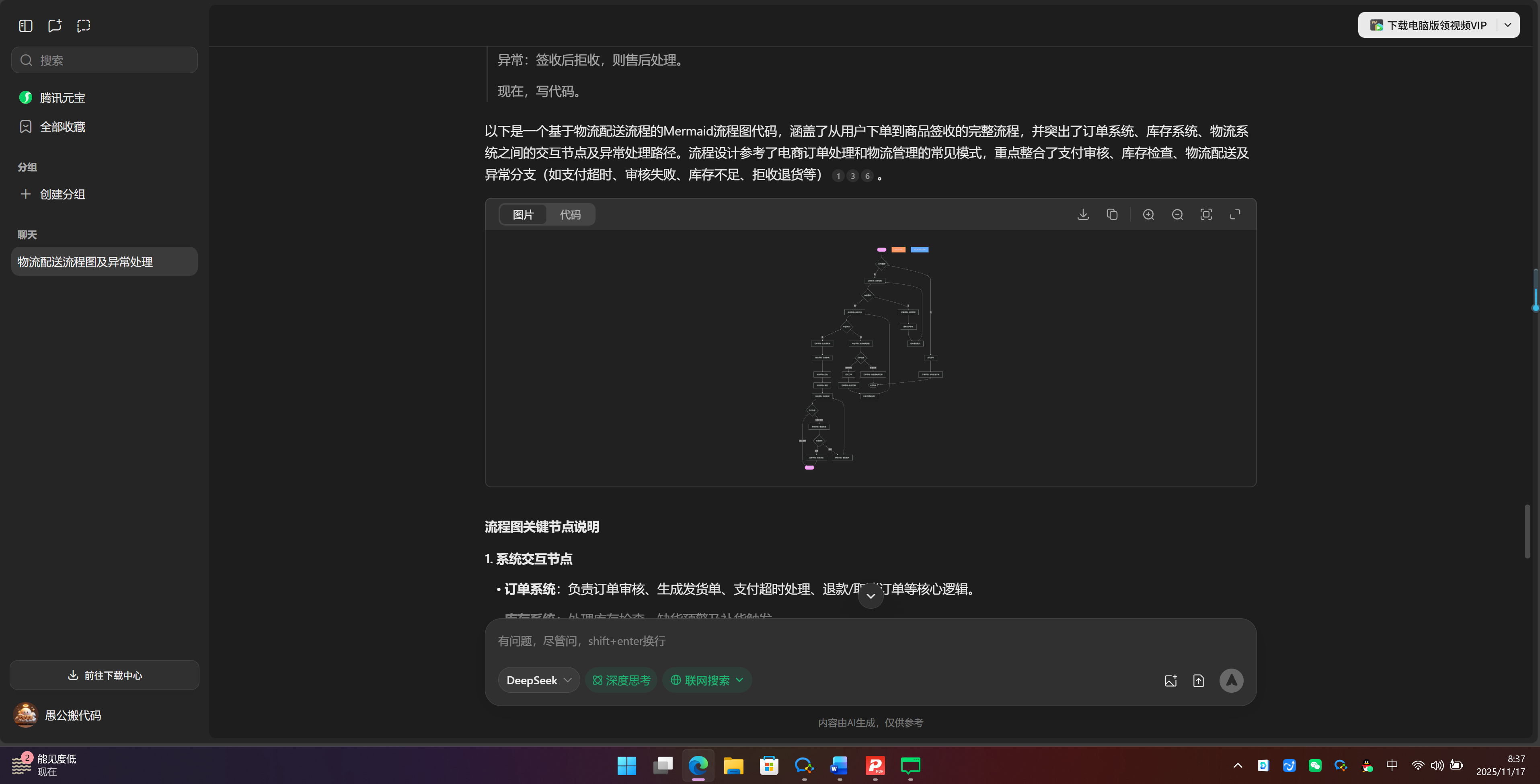Switch to the 代码 tab
This screenshot has width=1540, height=784.
(x=570, y=214)
